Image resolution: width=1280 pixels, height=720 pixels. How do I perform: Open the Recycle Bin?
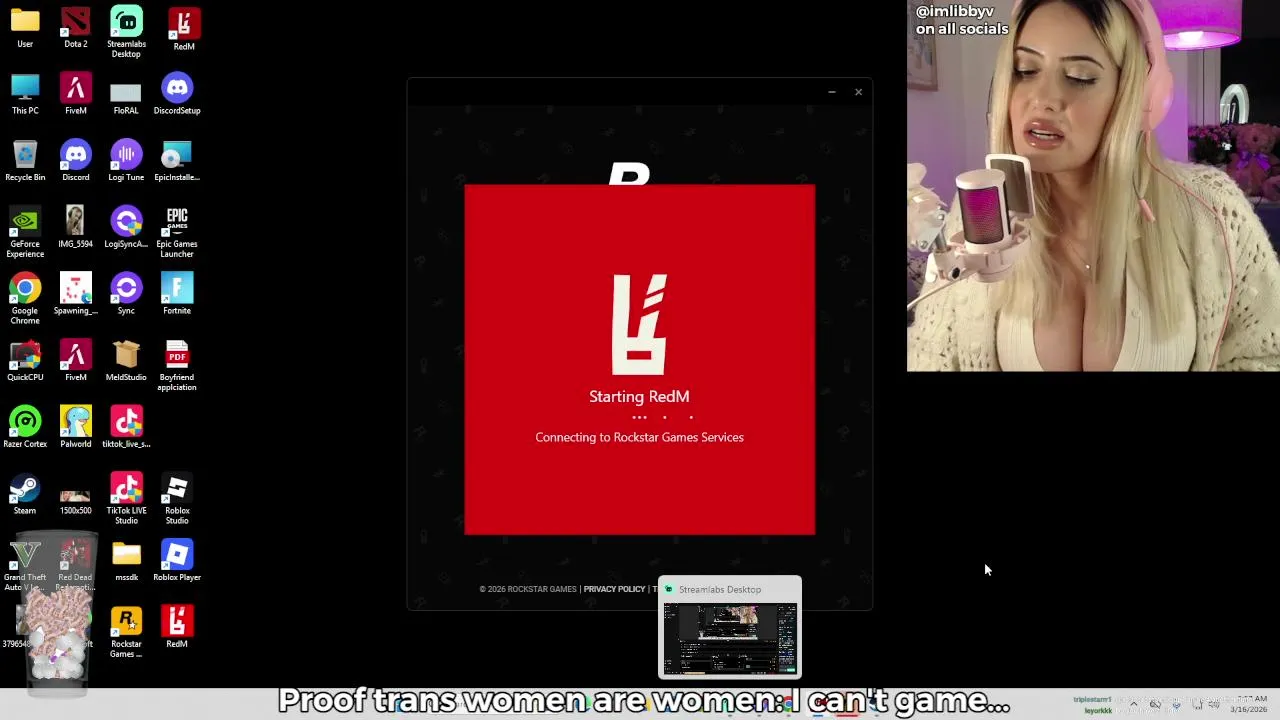point(25,161)
